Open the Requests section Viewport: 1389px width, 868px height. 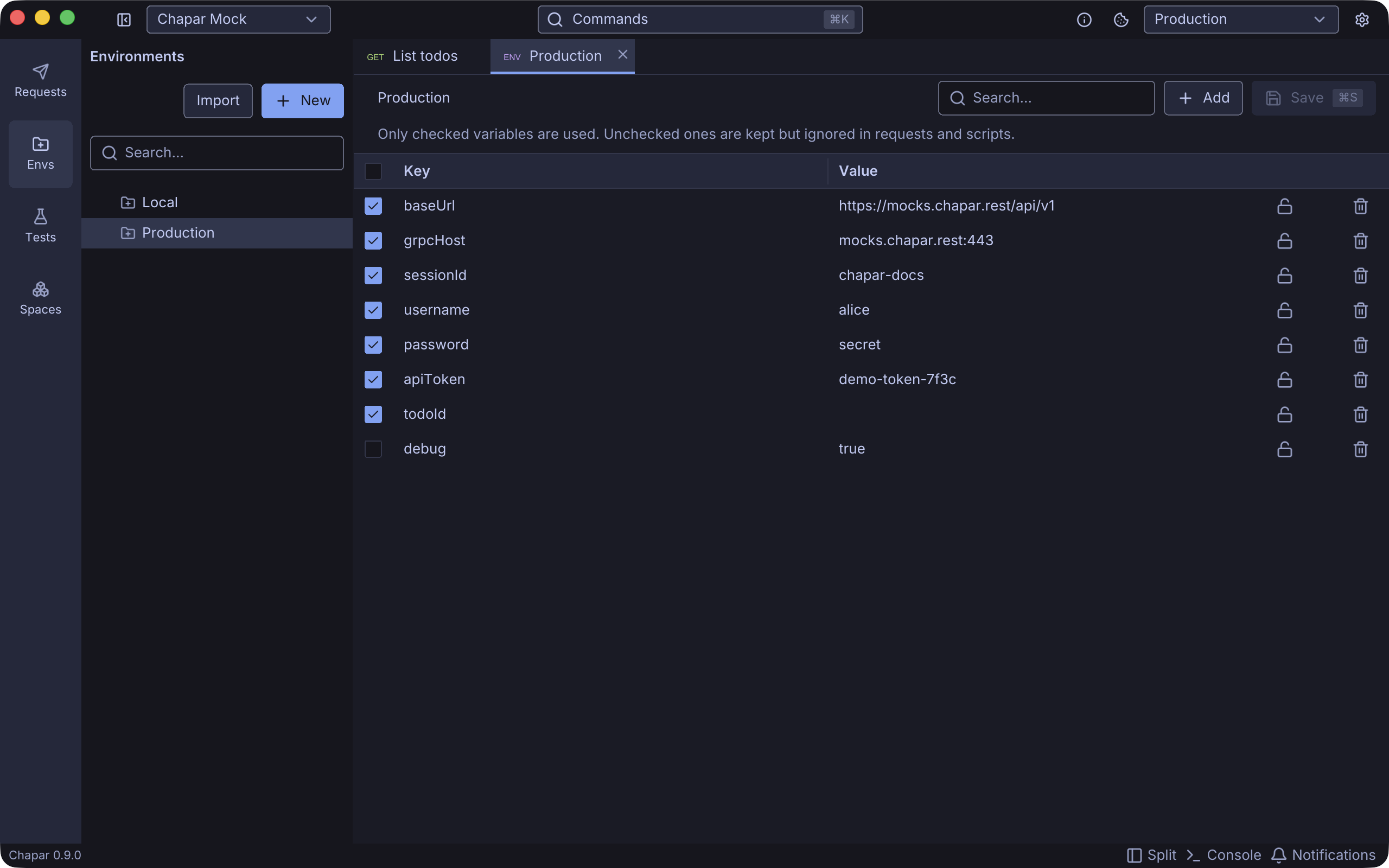(40, 81)
